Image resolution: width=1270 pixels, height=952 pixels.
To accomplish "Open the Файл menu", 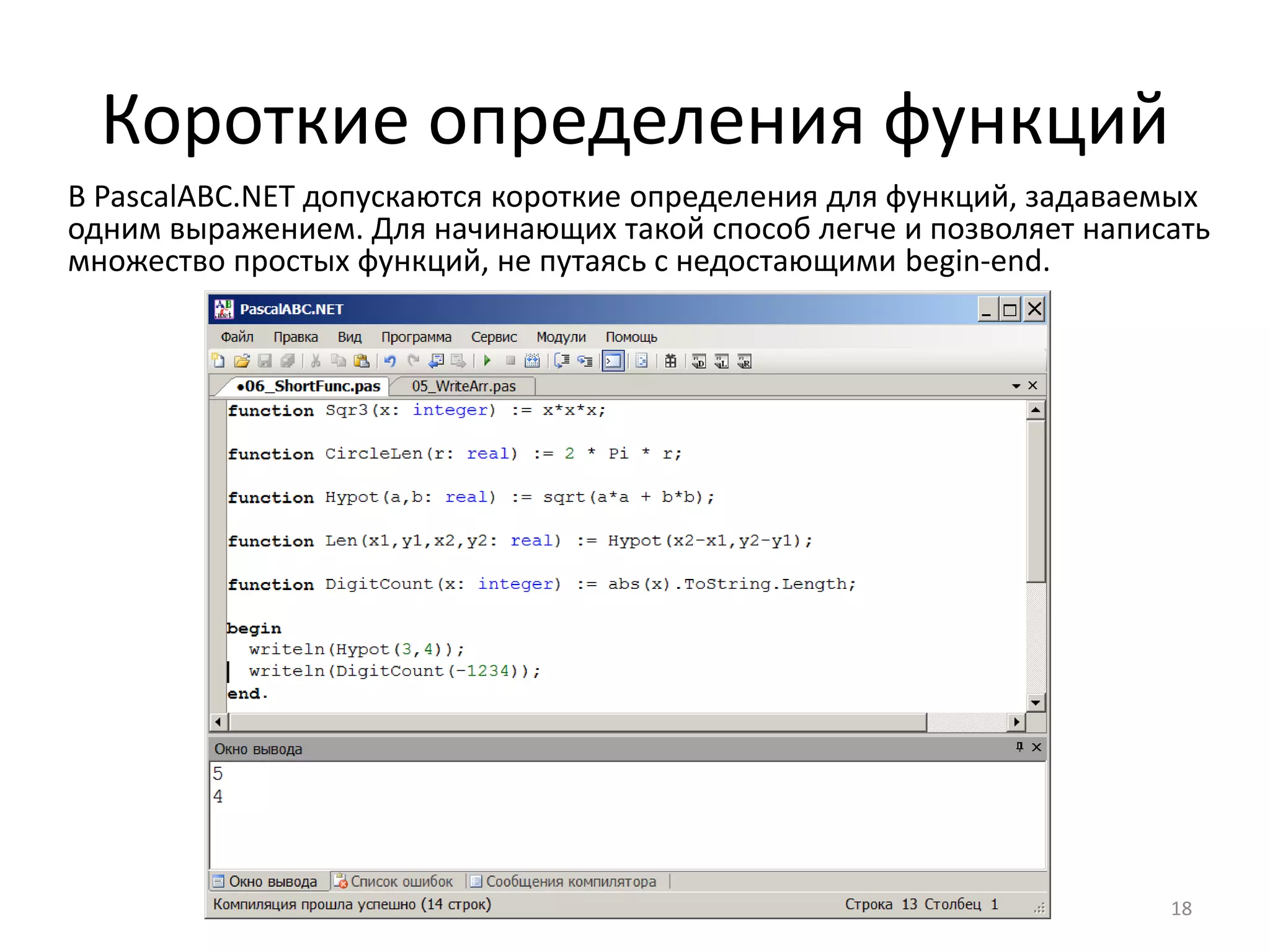I will 237,337.
